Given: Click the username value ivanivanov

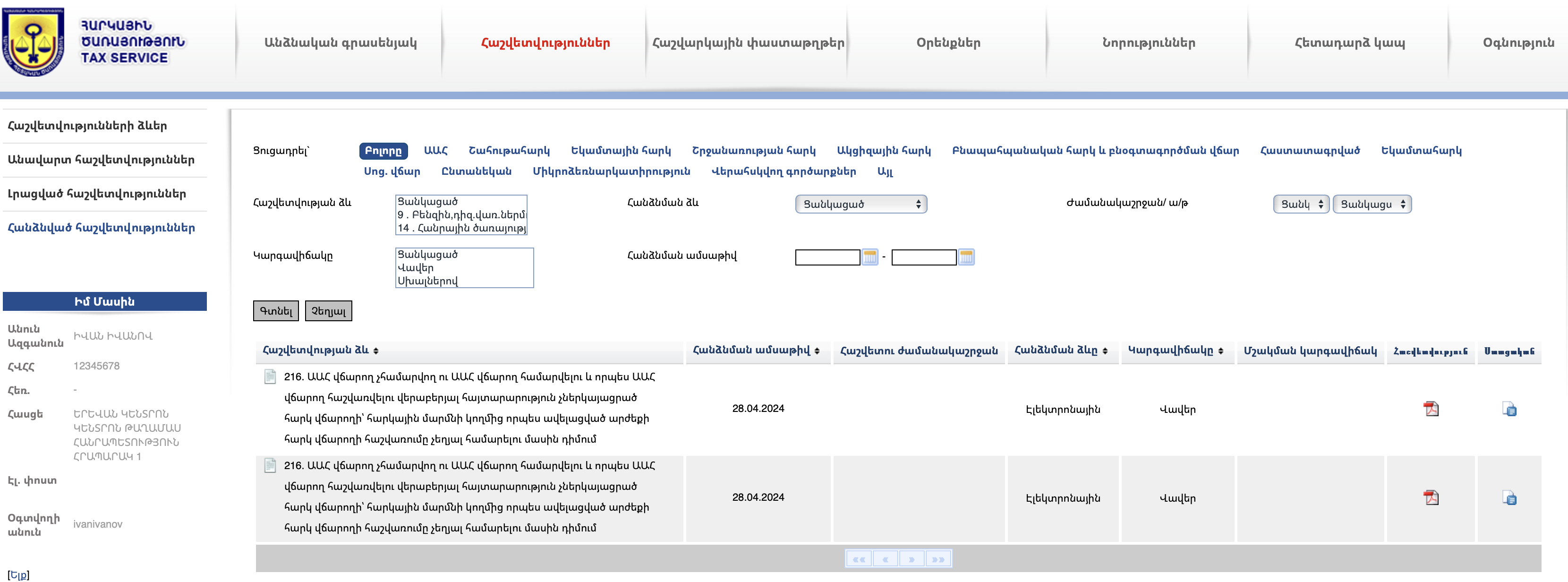Looking at the screenshot, I should tap(98, 524).
